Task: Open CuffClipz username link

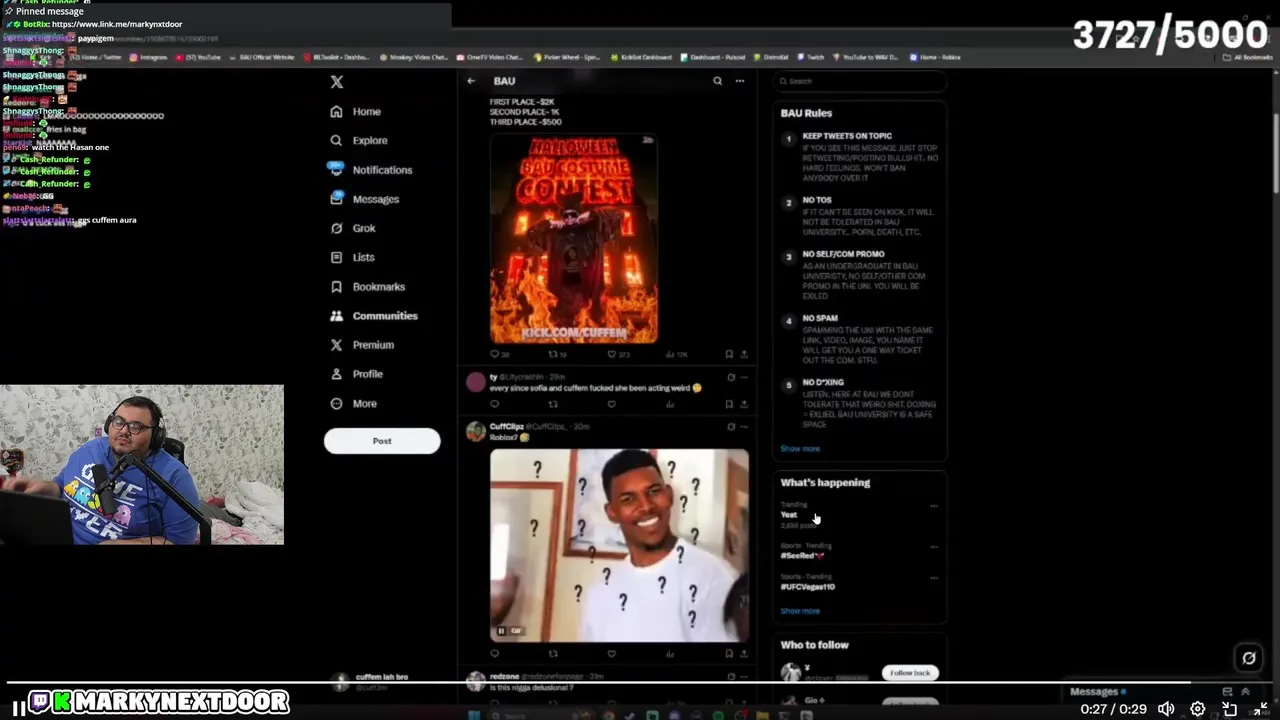Action: [x=507, y=427]
